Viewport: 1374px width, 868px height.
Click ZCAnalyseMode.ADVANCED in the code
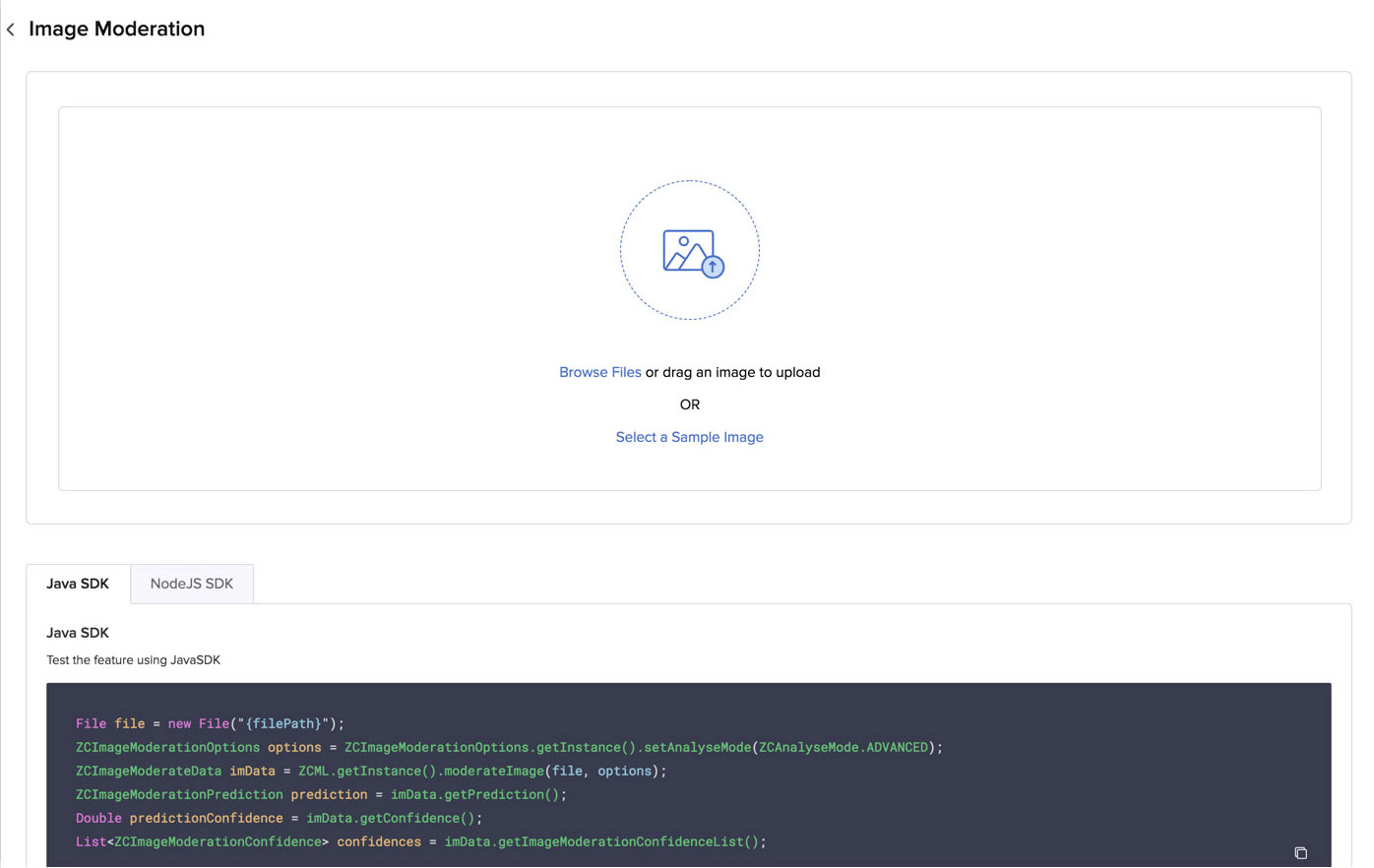coord(843,747)
